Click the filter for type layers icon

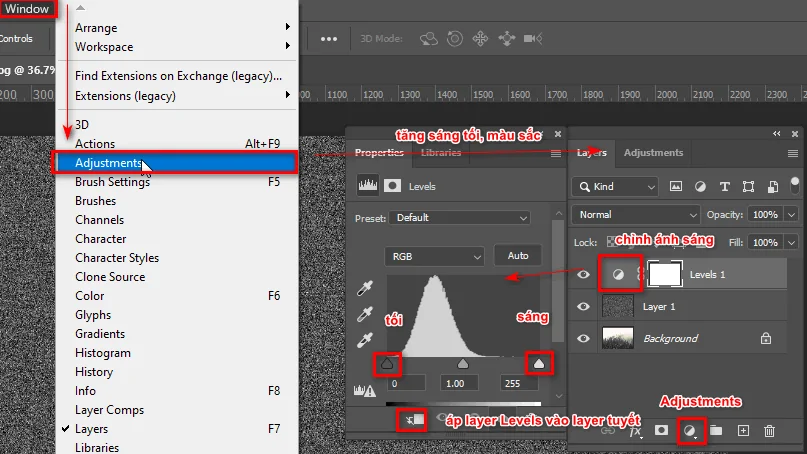coord(724,187)
